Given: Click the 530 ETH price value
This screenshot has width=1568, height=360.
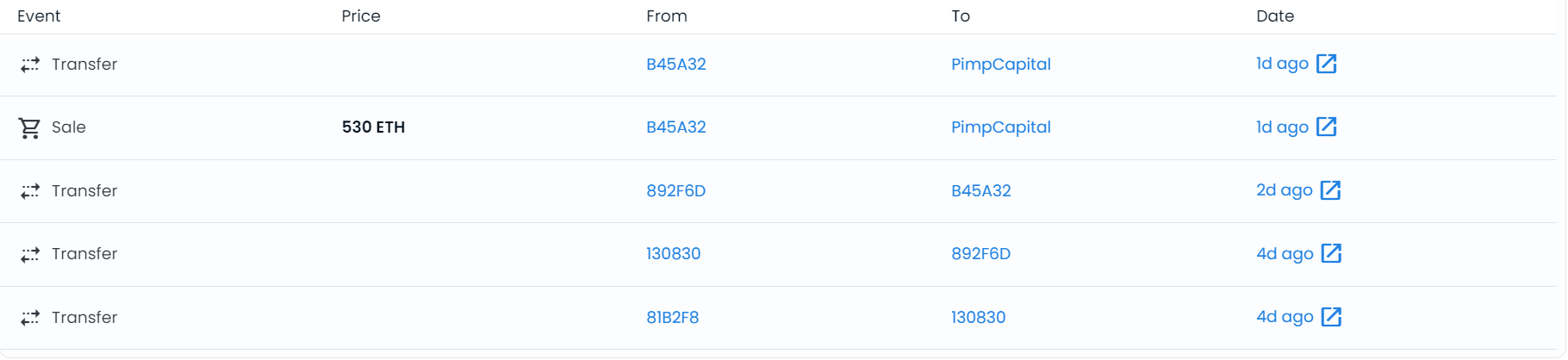Looking at the screenshot, I should point(373,127).
